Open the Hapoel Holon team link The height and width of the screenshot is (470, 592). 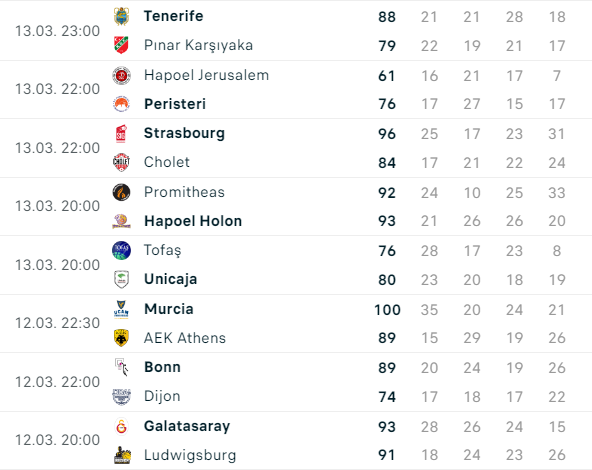(193, 221)
